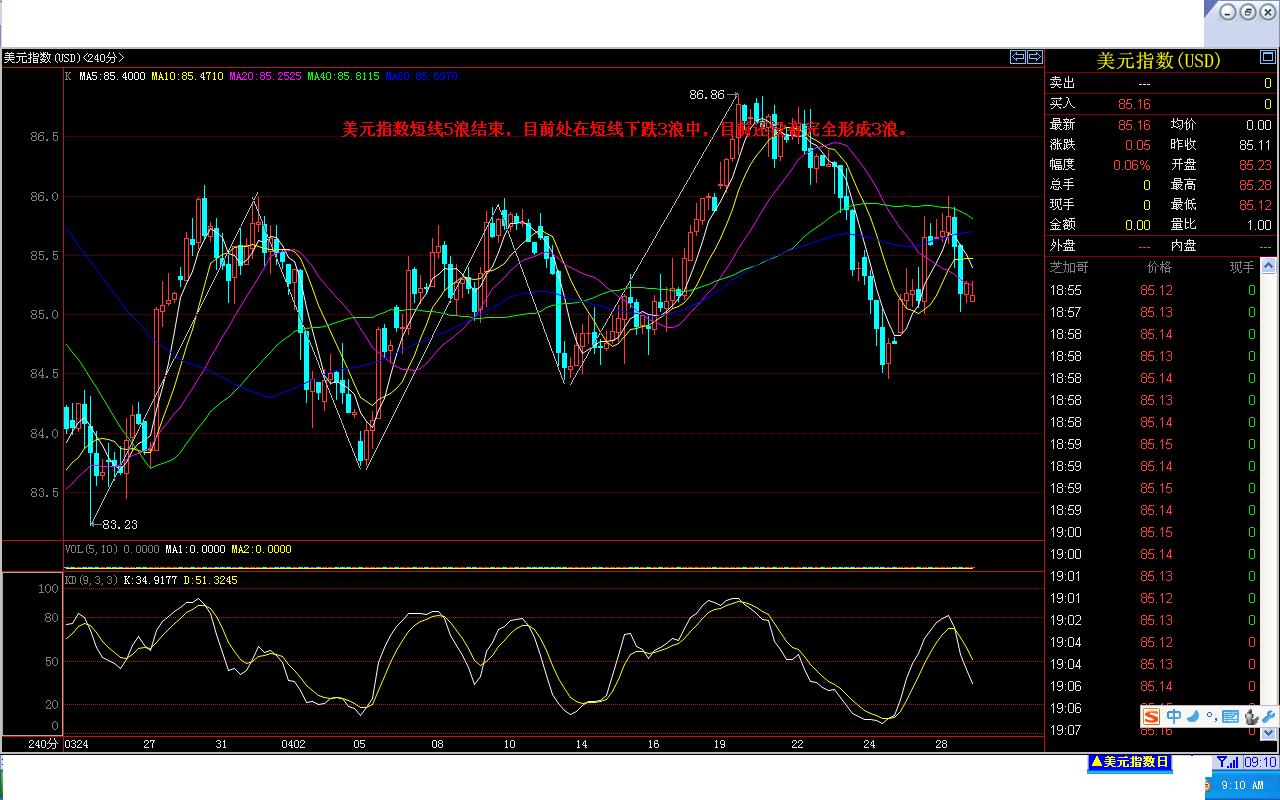The width and height of the screenshot is (1280, 800).
Task: Click the red annotation text on chart
Action: point(625,129)
